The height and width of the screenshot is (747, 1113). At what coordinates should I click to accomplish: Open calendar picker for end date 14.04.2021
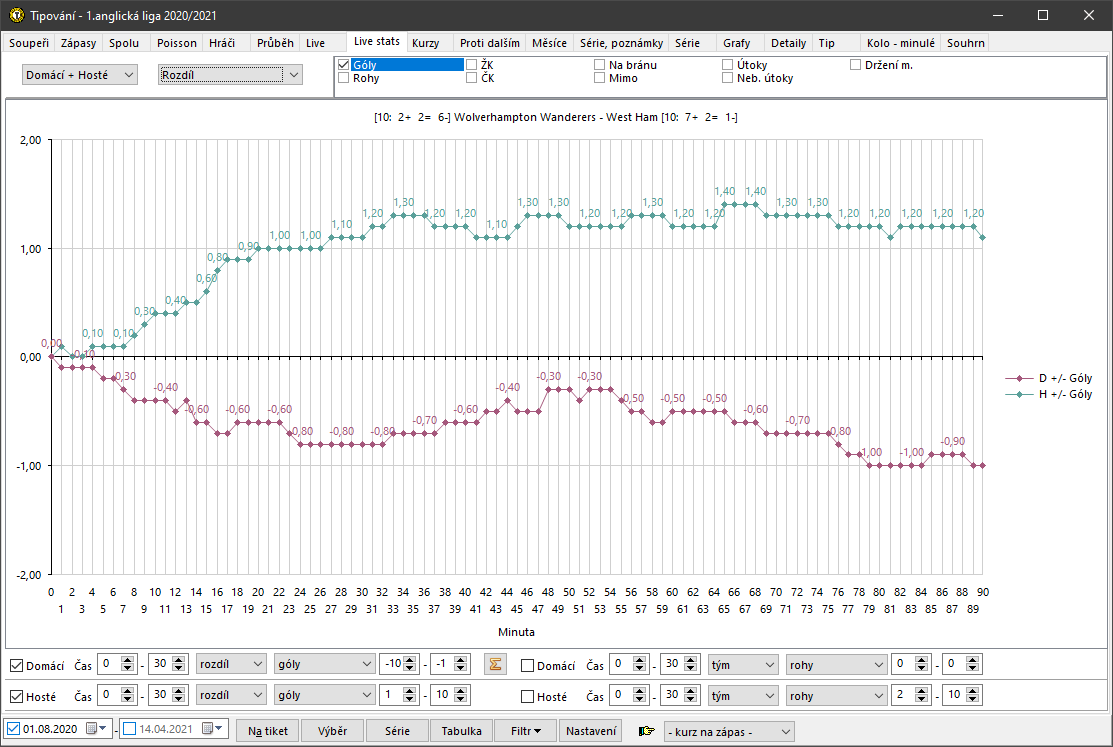tap(208, 730)
